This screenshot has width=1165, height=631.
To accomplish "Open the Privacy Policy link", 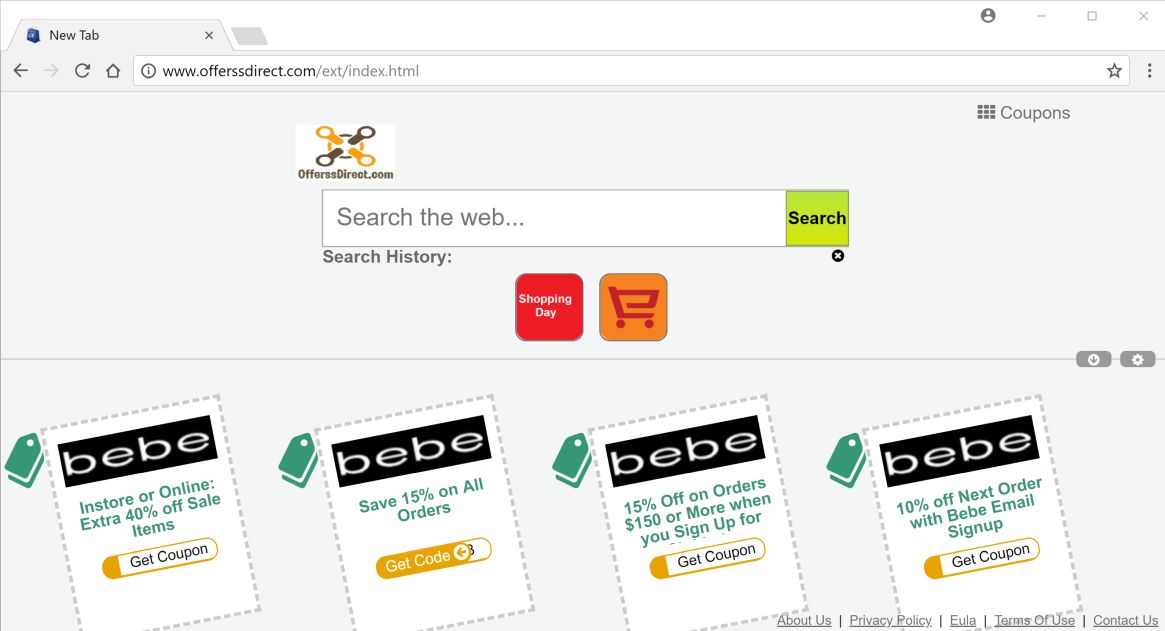I will coord(890,620).
